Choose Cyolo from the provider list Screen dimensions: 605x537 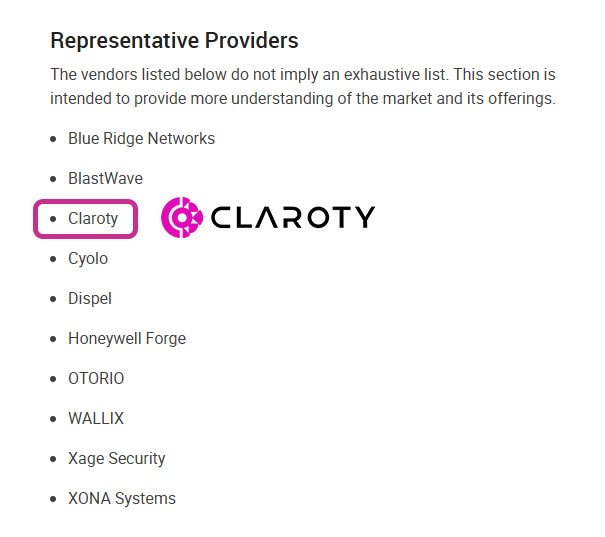tap(88, 258)
